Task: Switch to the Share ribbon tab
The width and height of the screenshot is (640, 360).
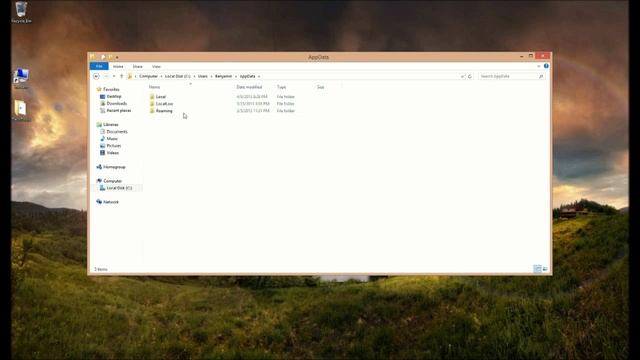Action: pos(138,67)
